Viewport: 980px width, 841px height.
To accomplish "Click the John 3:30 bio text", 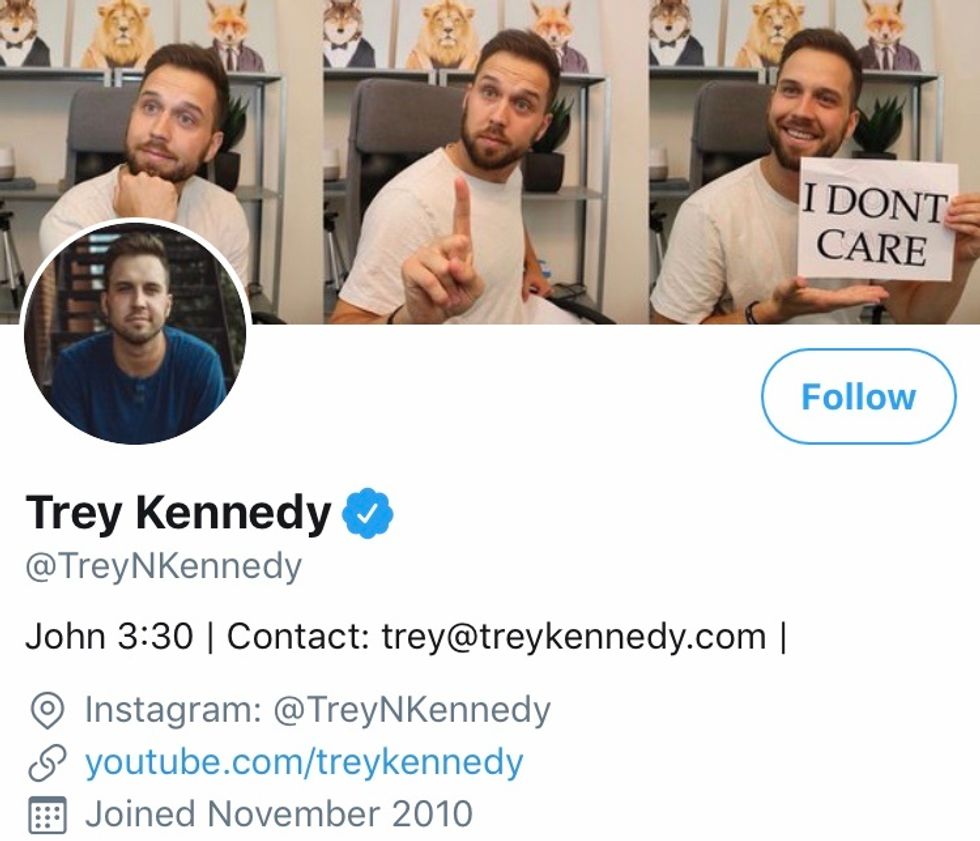I will pyautogui.click(x=109, y=636).
